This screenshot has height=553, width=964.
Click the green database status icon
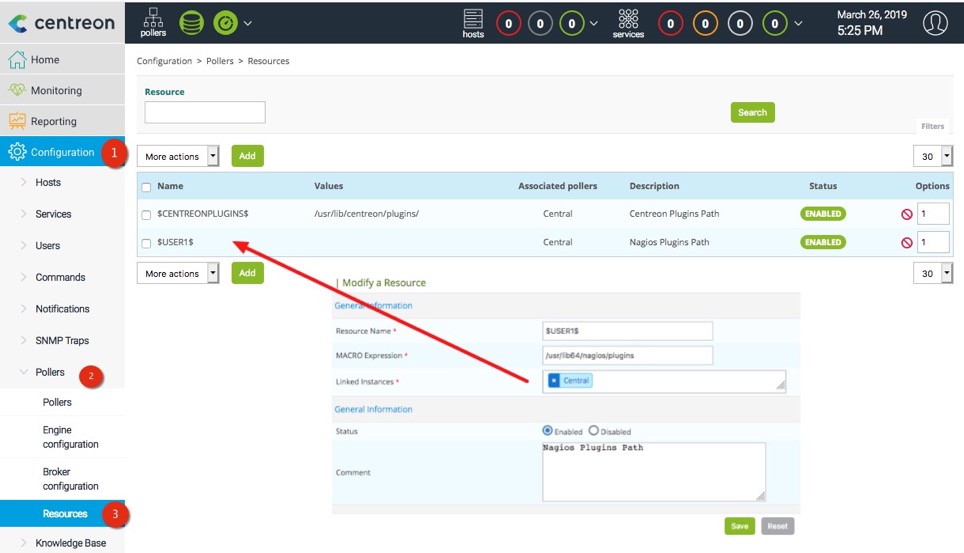[x=191, y=21]
